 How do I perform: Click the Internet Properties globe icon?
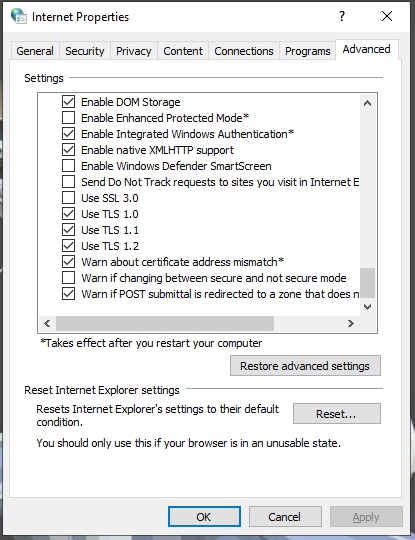coord(19,16)
